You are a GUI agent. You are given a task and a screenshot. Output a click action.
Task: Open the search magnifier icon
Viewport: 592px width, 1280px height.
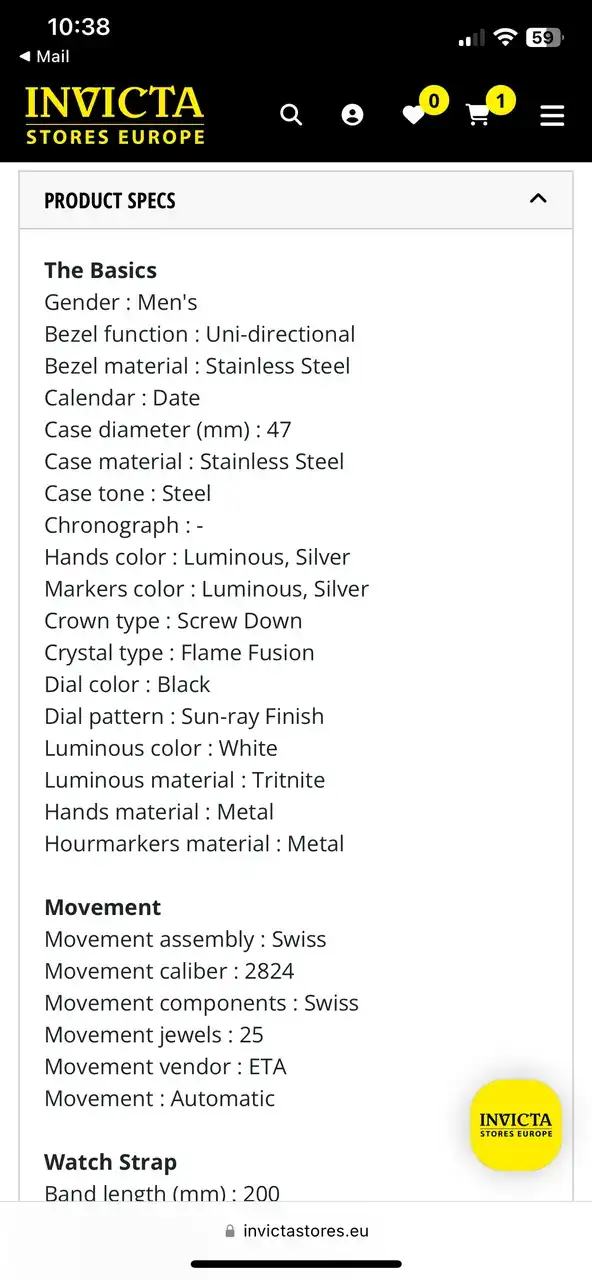291,115
